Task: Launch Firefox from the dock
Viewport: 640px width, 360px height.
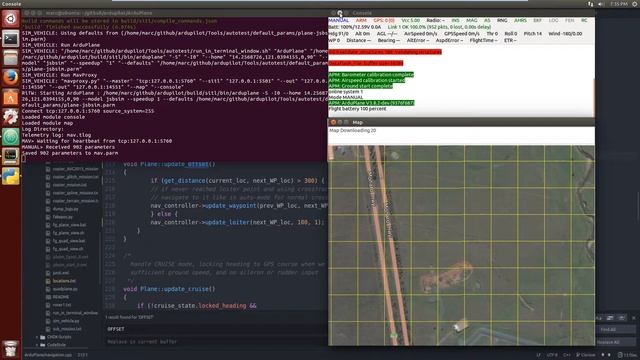Action: point(11,78)
